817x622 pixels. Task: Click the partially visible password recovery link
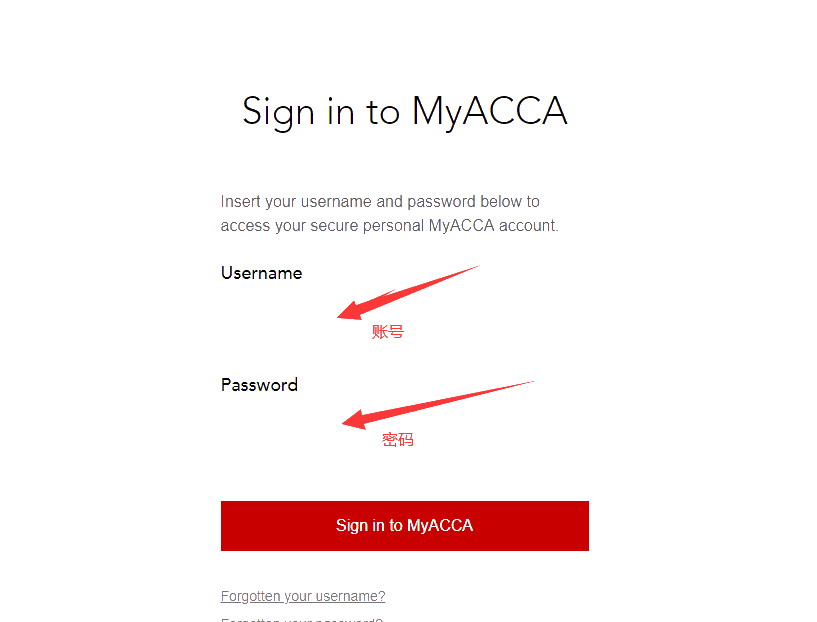(302, 619)
